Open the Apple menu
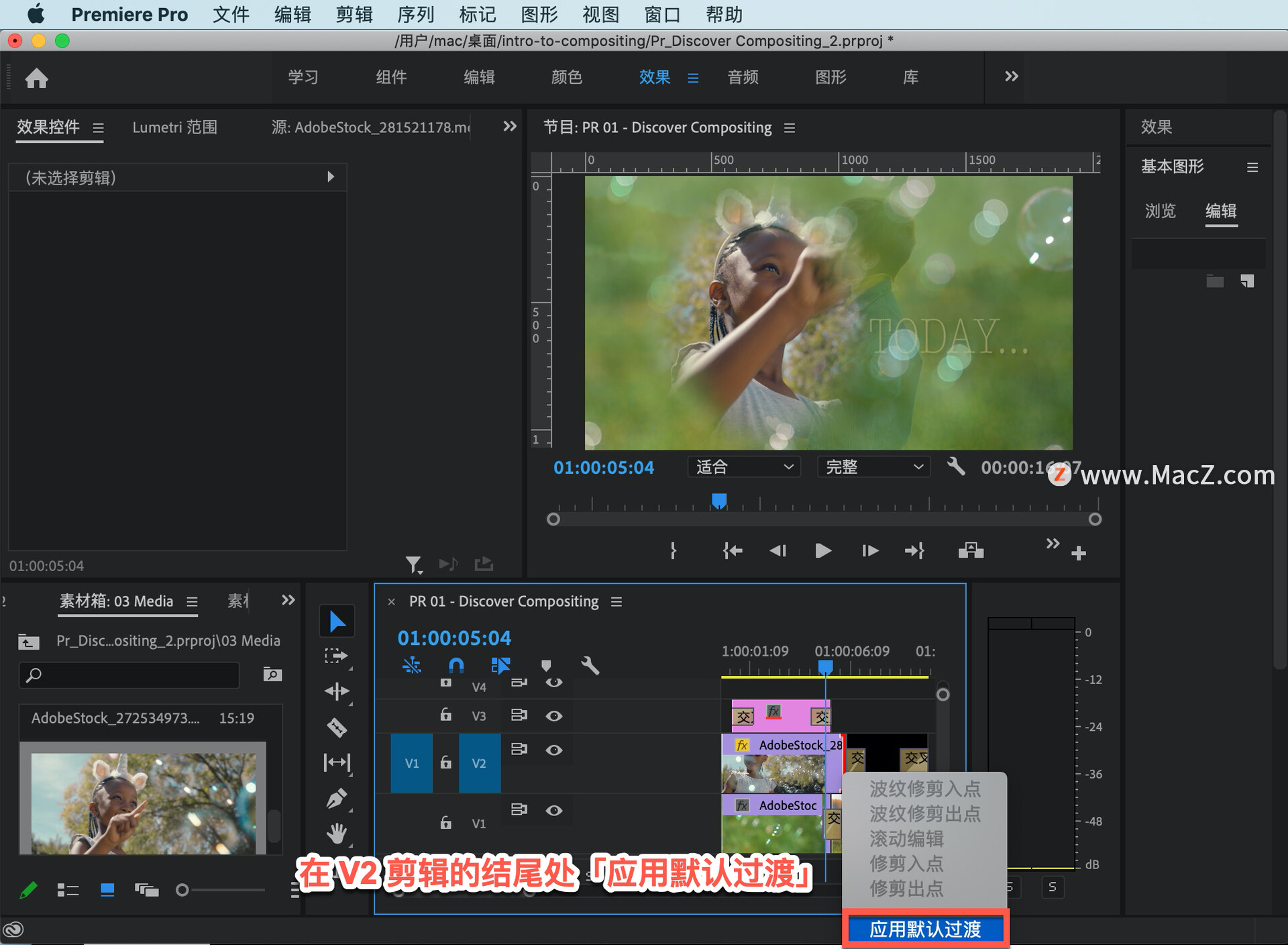 36,13
